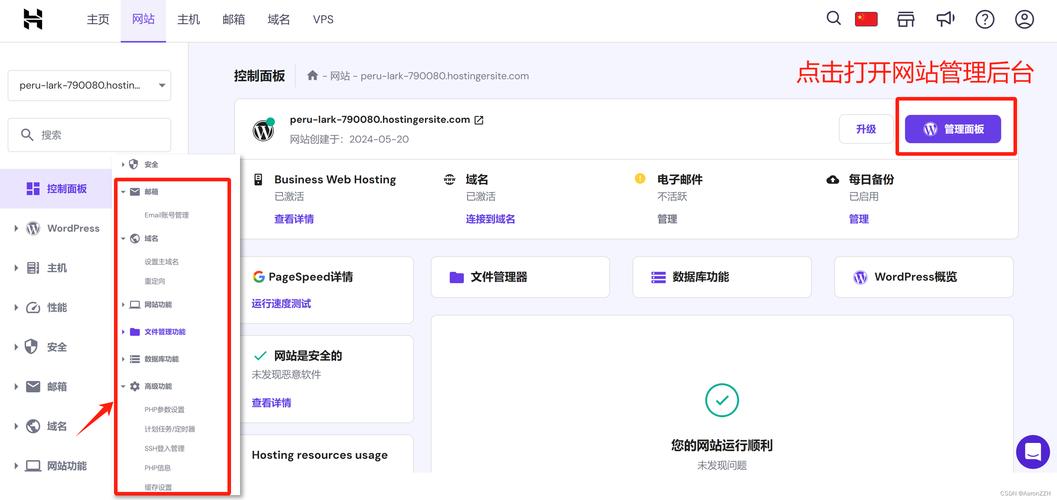Click the 文件管理功能 folder icon in pop-out menu
Image resolution: width=1057 pixels, height=500 pixels.
135,332
